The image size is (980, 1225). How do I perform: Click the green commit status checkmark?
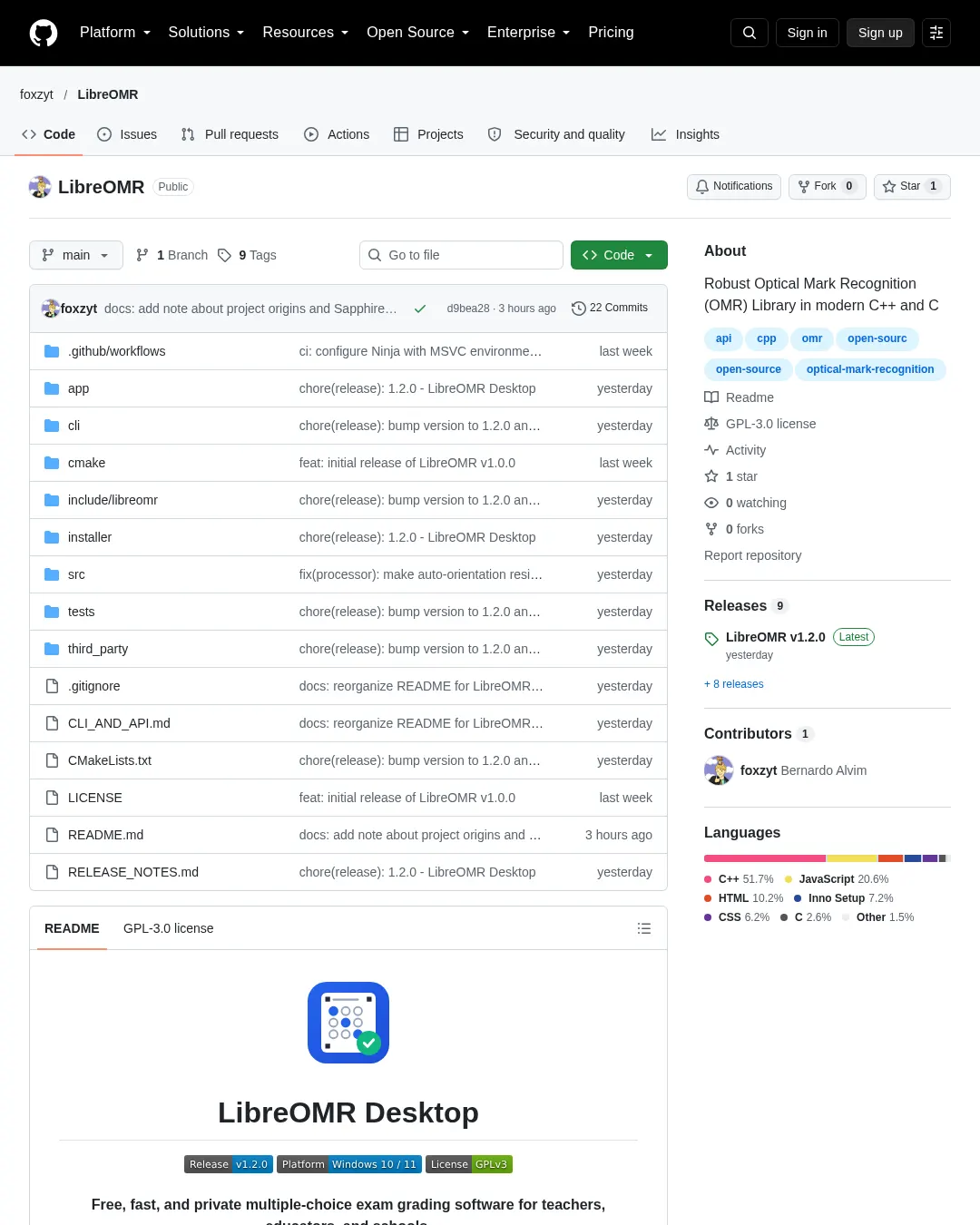click(420, 309)
